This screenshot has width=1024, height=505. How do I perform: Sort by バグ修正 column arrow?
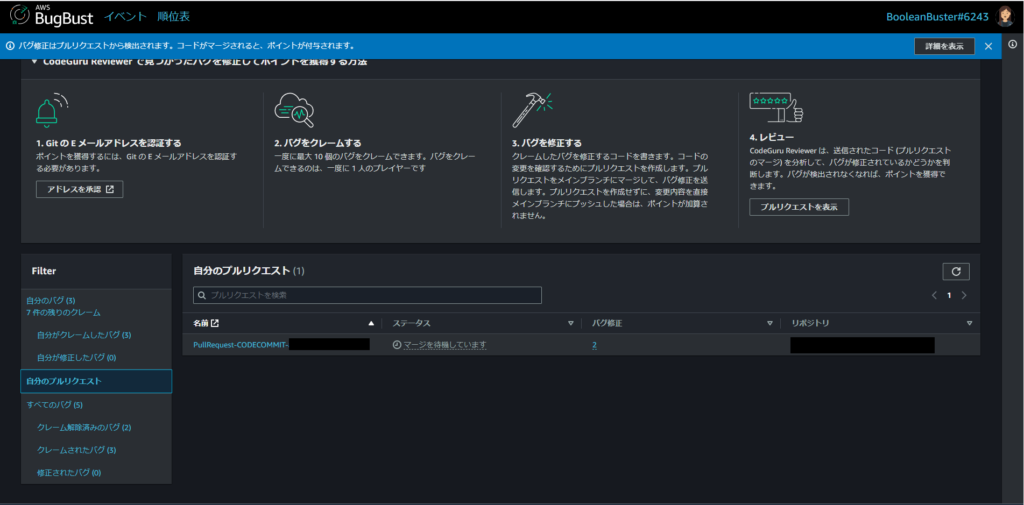[770, 323]
